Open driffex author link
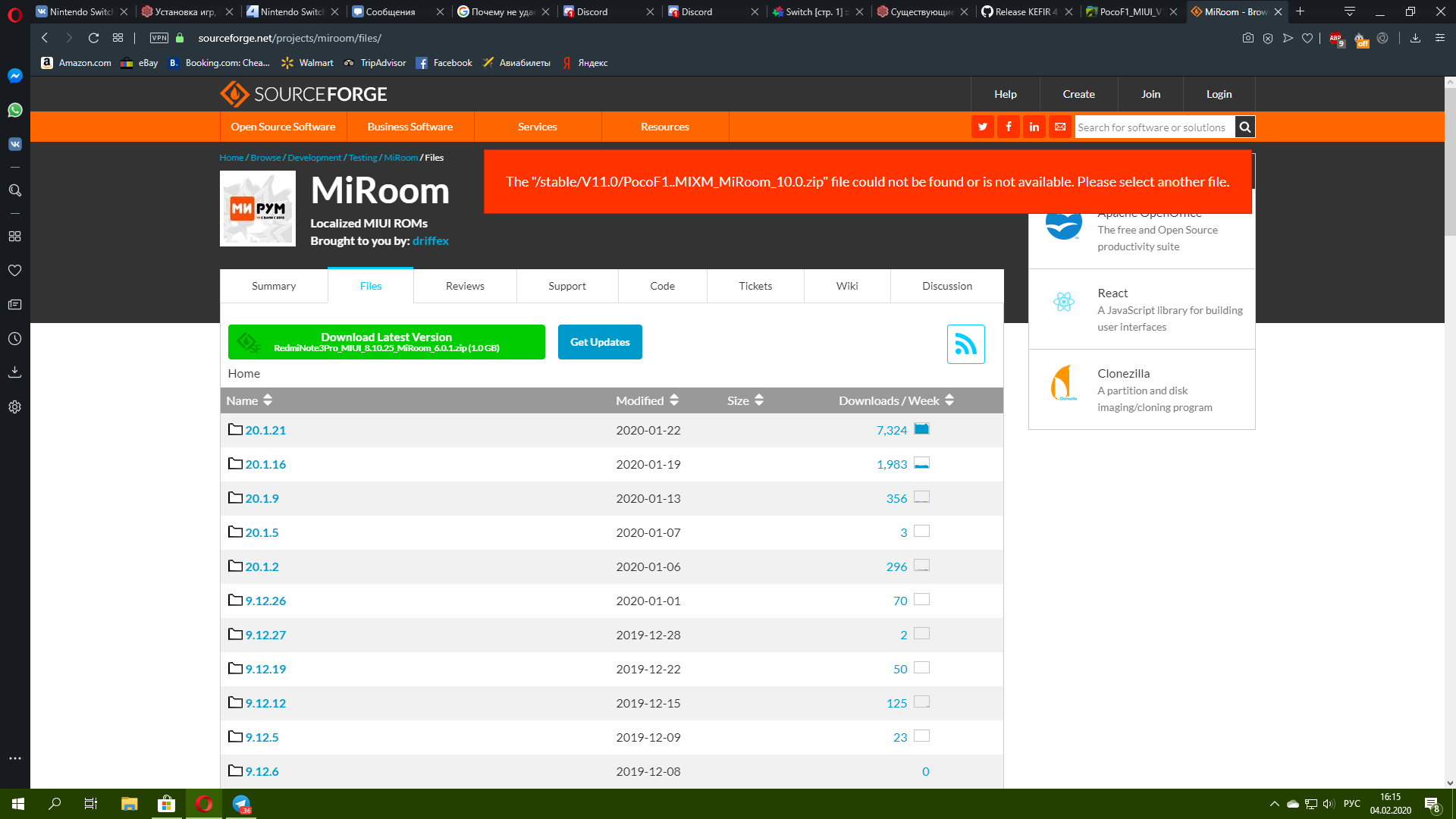Viewport: 1456px width, 819px height. coord(431,240)
